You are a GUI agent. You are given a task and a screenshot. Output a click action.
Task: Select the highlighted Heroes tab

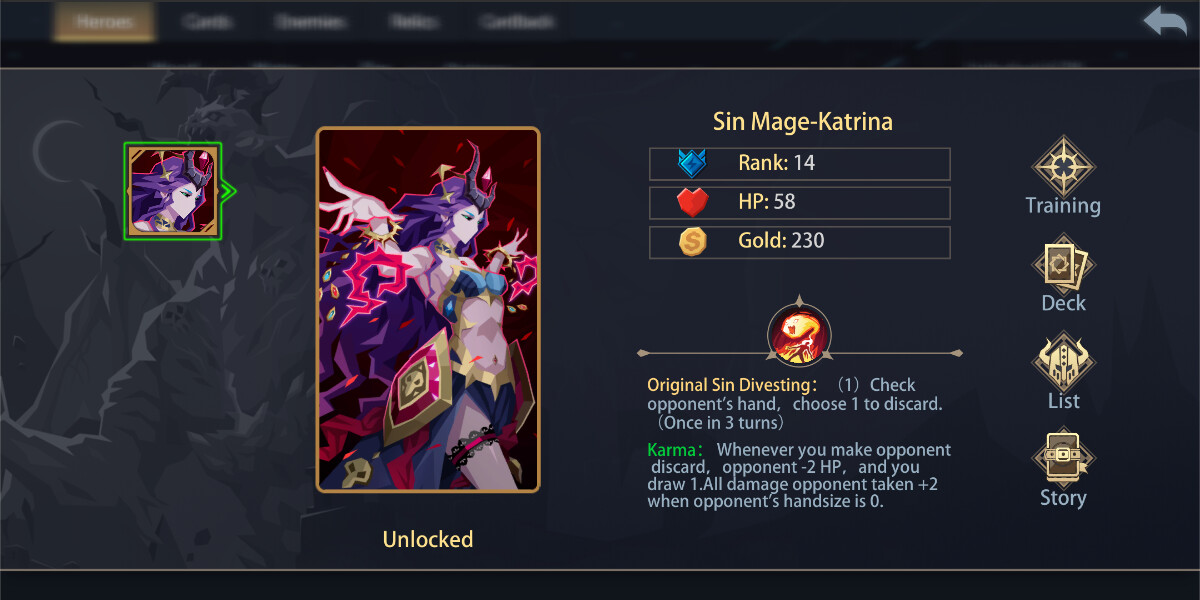click(104, 22)
